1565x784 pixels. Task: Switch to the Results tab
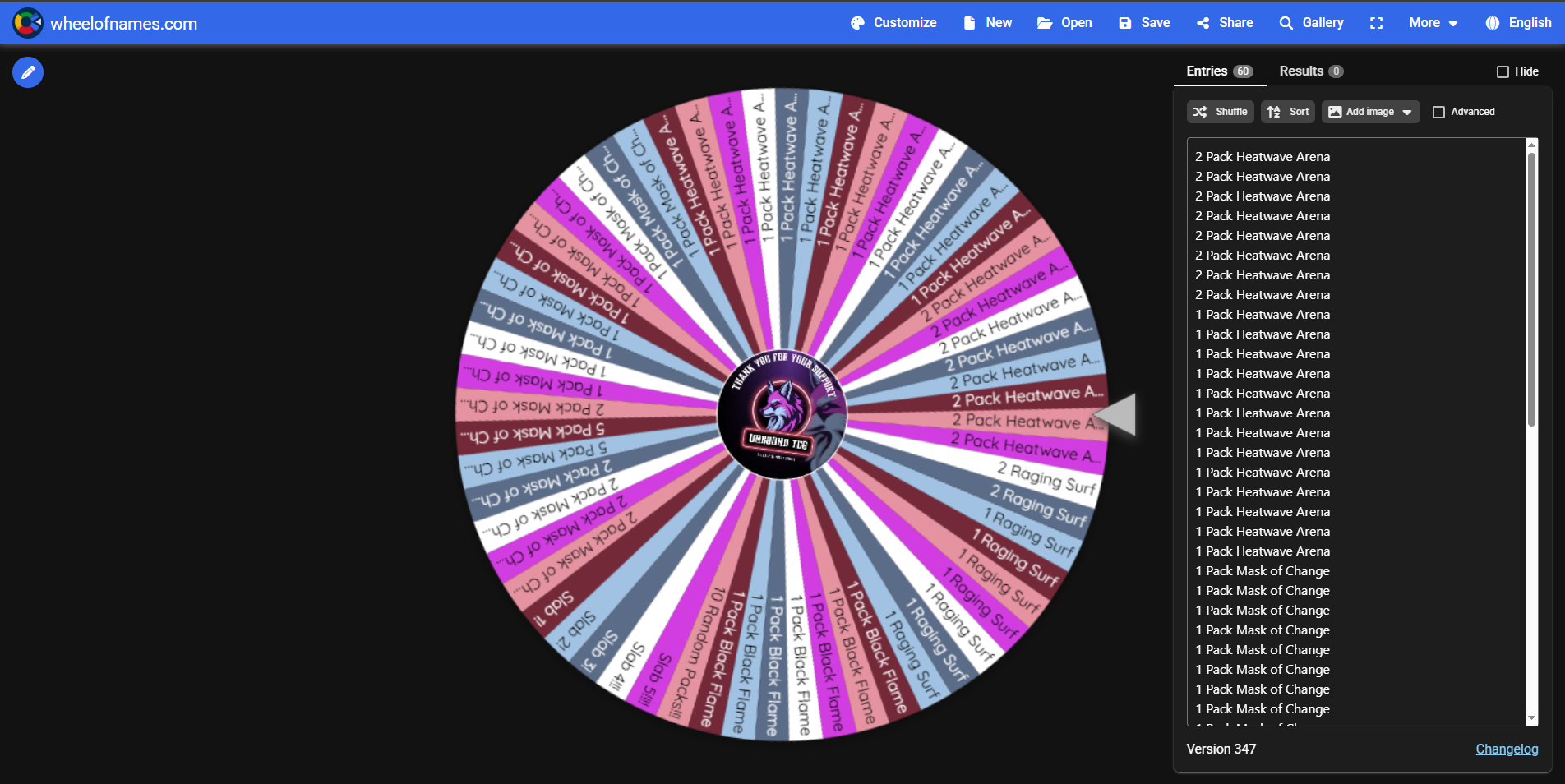tap(1311, 71)
